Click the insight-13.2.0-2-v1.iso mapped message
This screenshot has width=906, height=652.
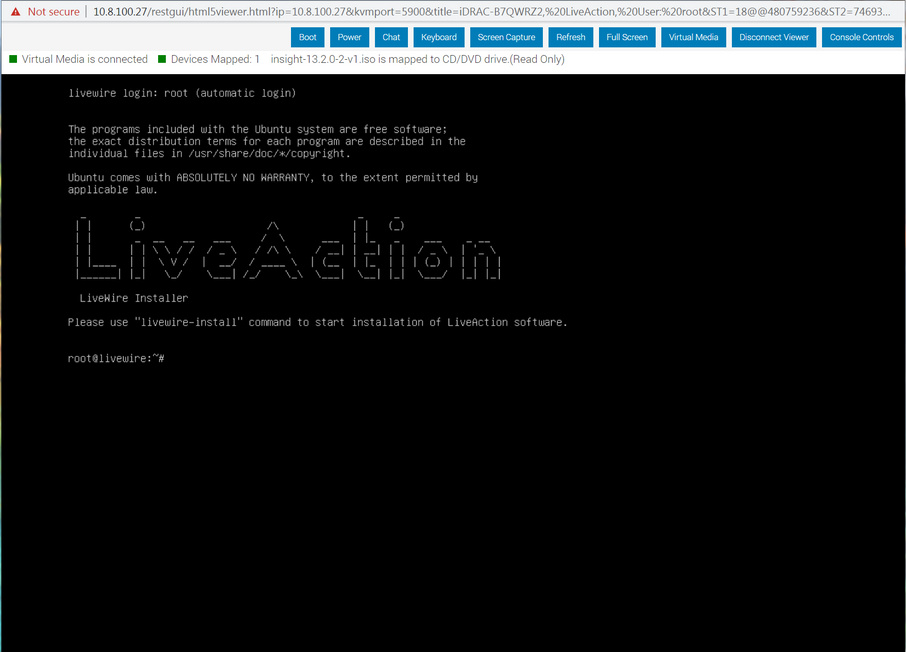[x=417, y=59]
